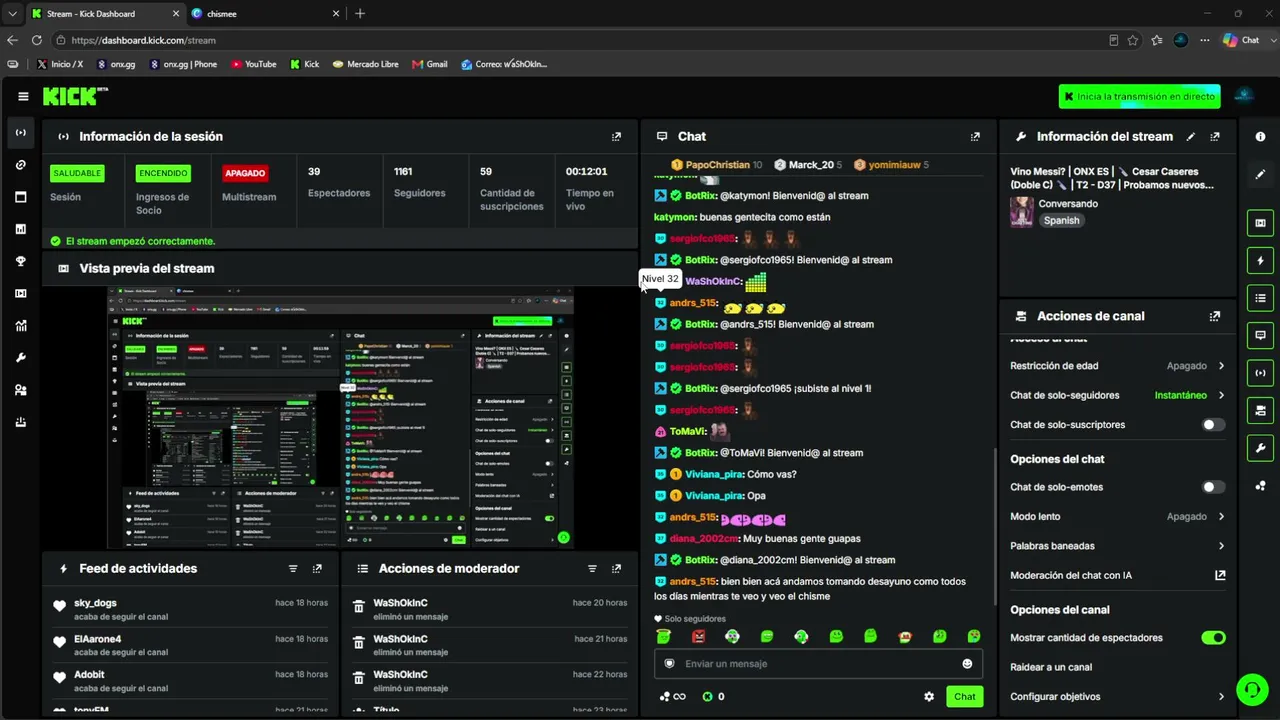Reload the page
This screenshot has height=720, width=1280.
[37, 40]
